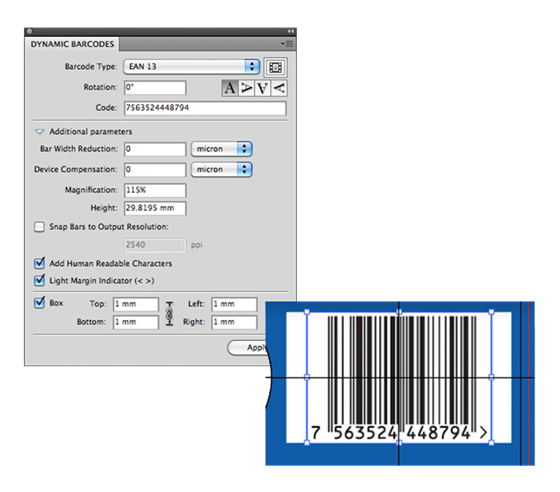Image resolution: width=560 pixels, height=492 pixels.
Task: Click the Top margin field
Action: (136, 304)
